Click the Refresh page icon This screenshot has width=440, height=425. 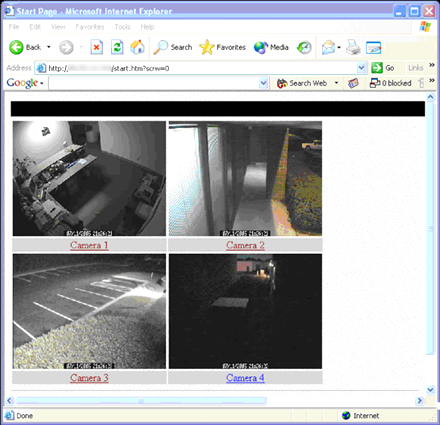click(117, 47)
